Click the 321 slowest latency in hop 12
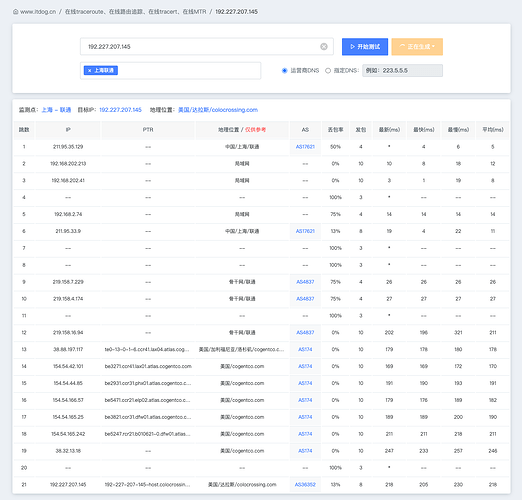 pyautogui.click(x=458, y=332)
